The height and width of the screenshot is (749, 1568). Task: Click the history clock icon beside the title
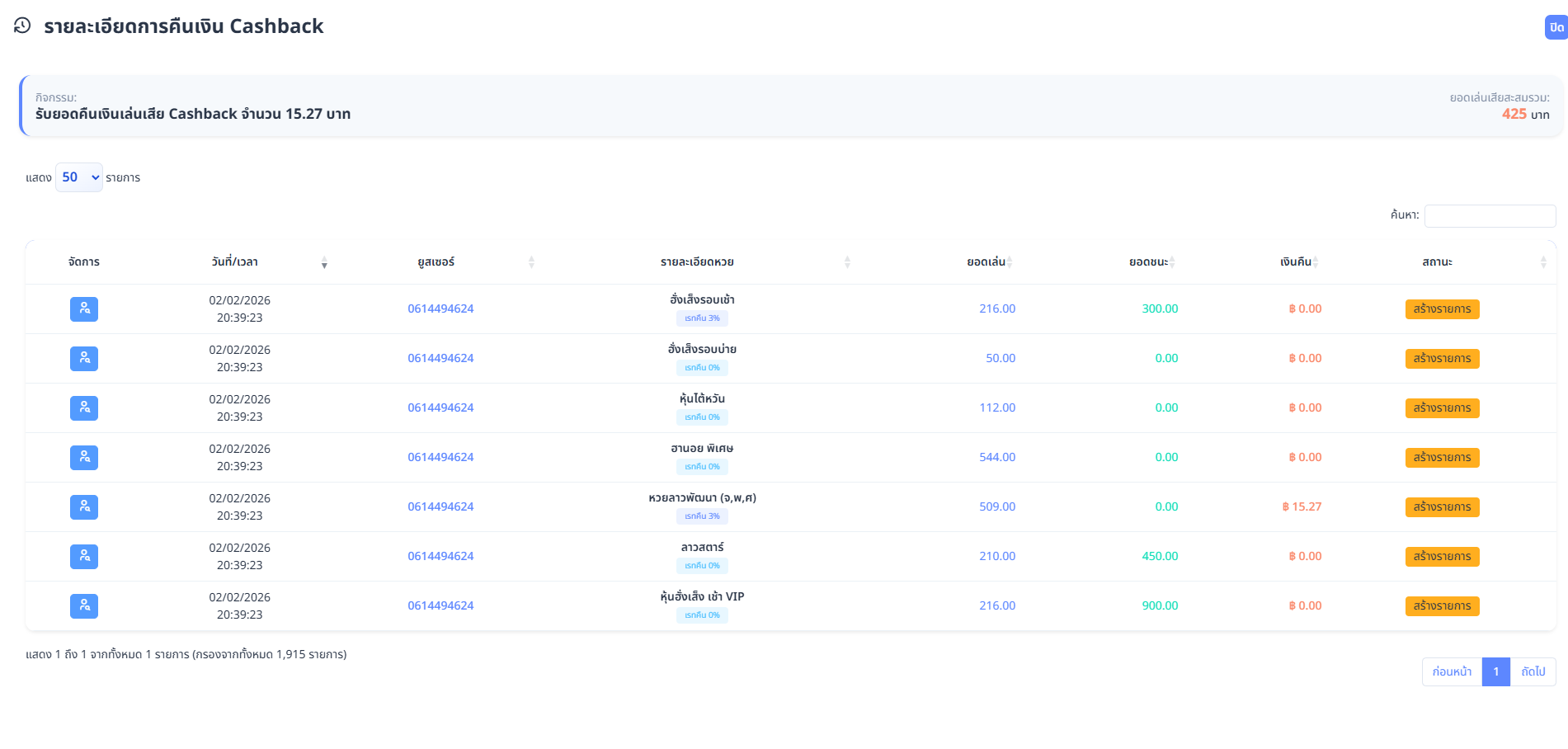pos(22,26)
